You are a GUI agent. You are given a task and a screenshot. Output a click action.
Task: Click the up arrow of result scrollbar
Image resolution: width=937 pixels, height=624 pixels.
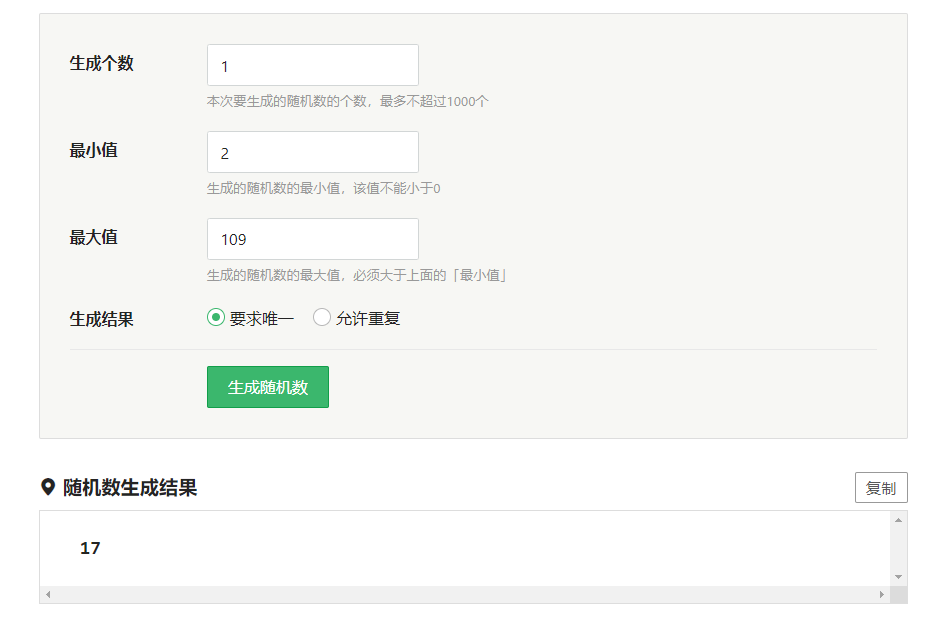(x=898, y=521)
